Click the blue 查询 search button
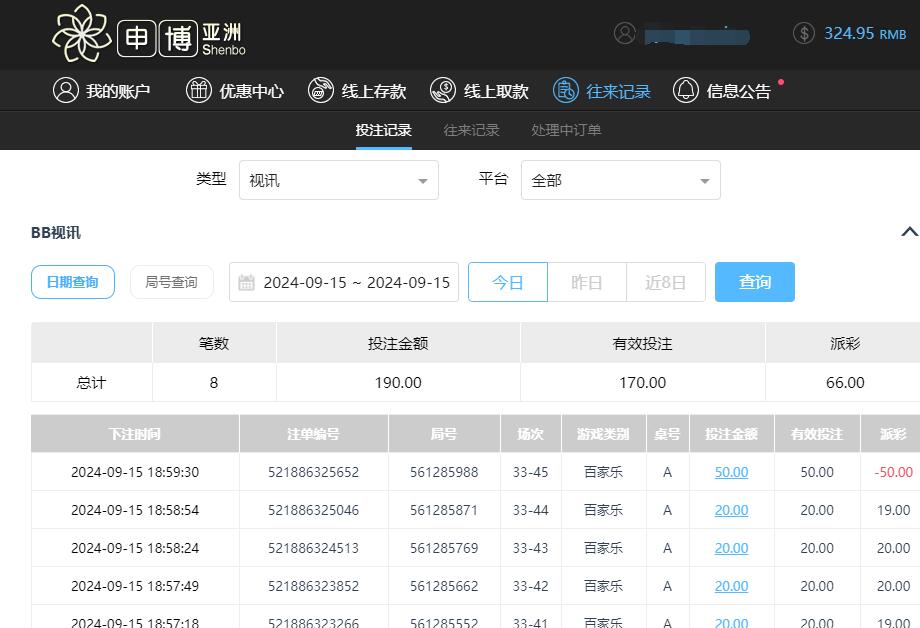 coord(754,282)
